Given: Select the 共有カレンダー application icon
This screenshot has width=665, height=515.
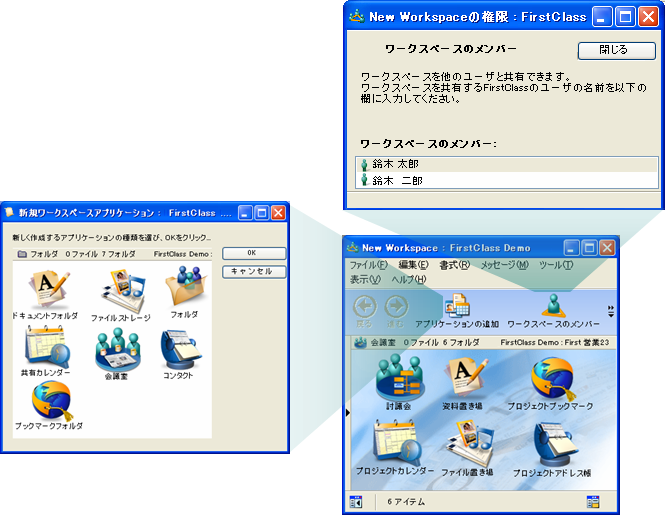Looking at the screenshot, I should 46,347.
